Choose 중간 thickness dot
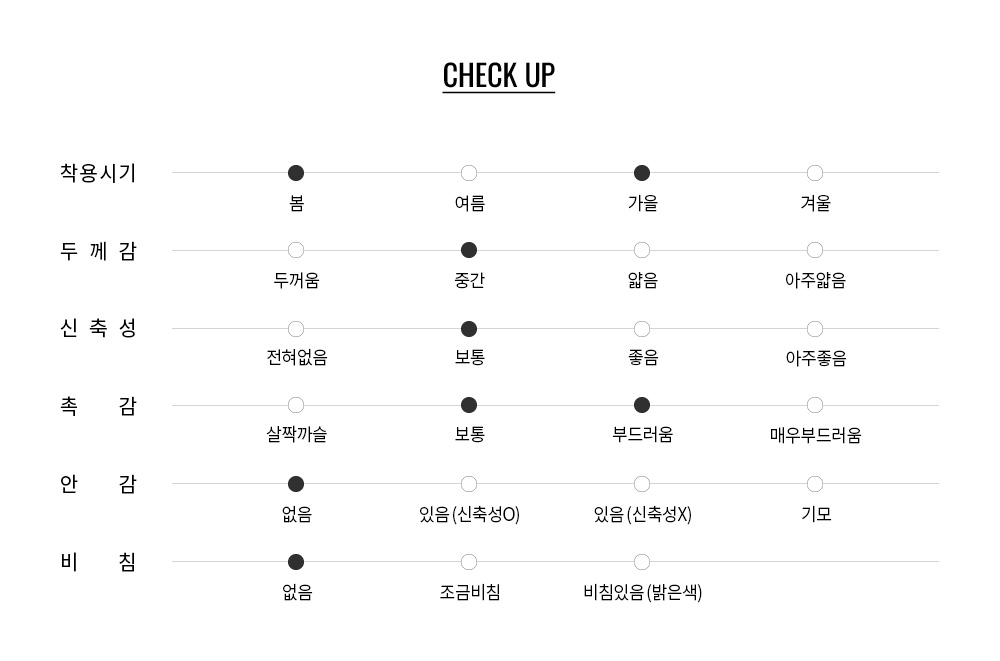The width and height of the screenshot is (1000, 661). [x=469, y=250]
